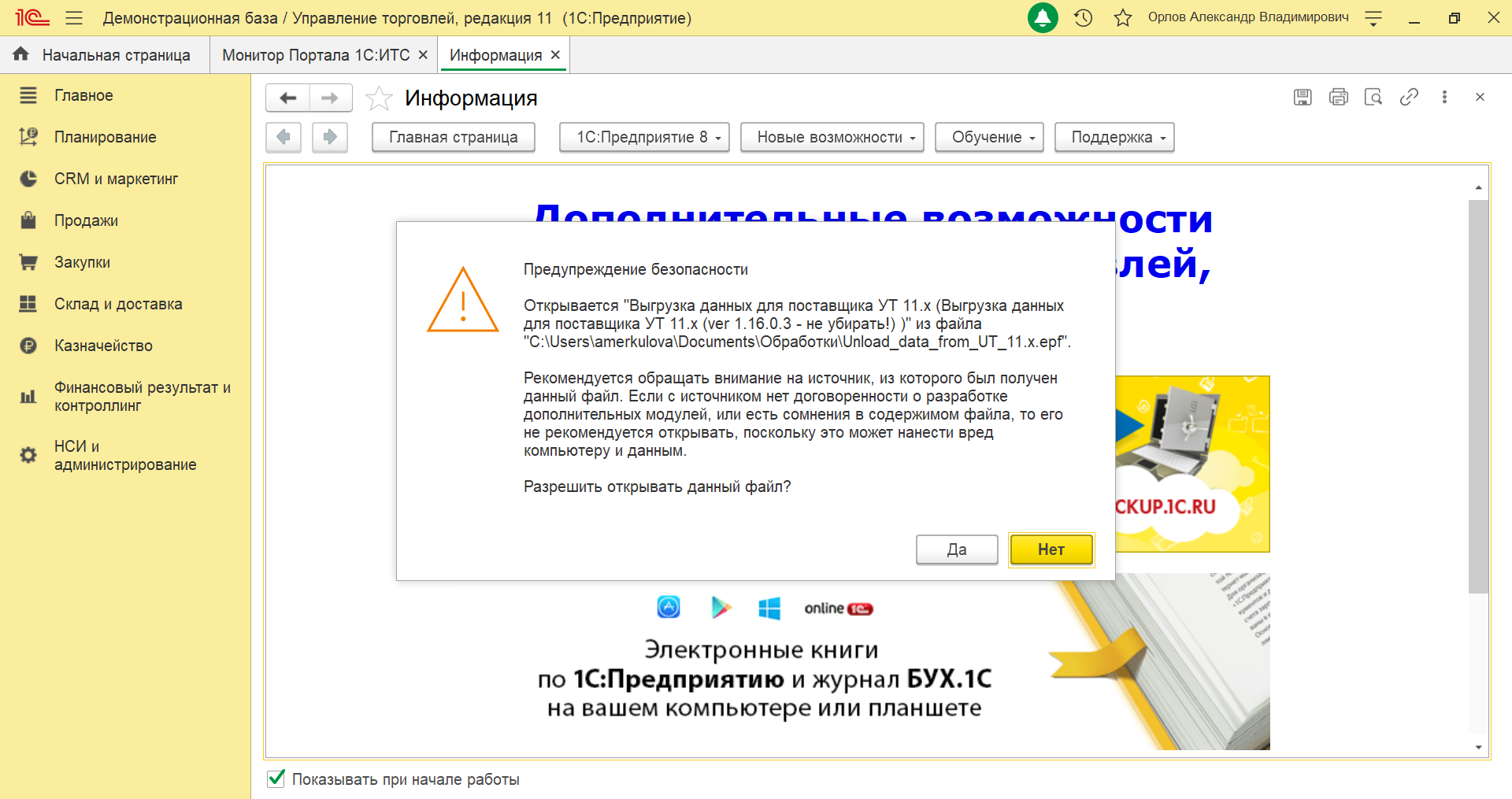
Task: Click Да to allow opening file
Action: [957, 549]
